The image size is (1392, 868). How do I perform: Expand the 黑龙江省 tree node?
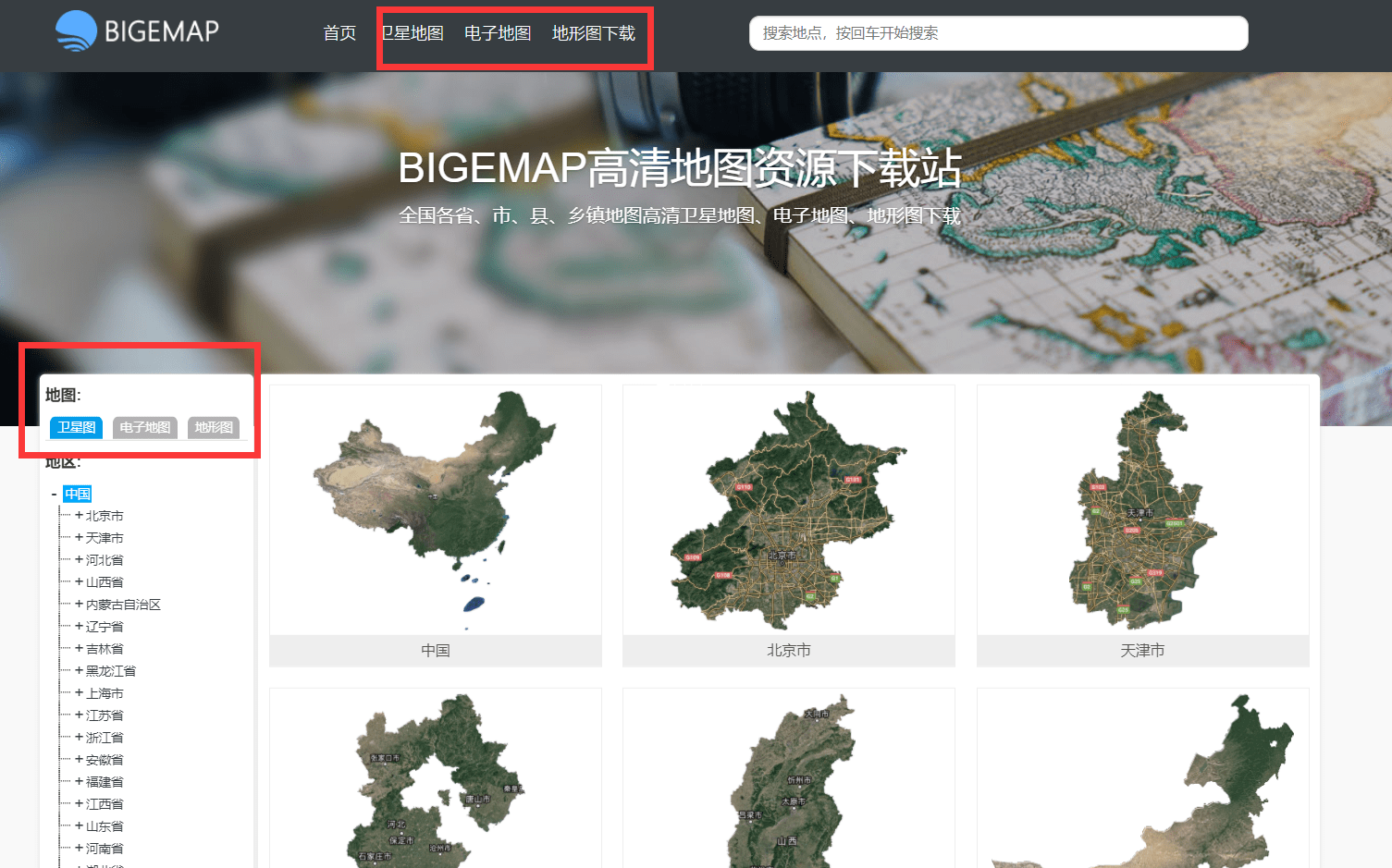[79, 670]
